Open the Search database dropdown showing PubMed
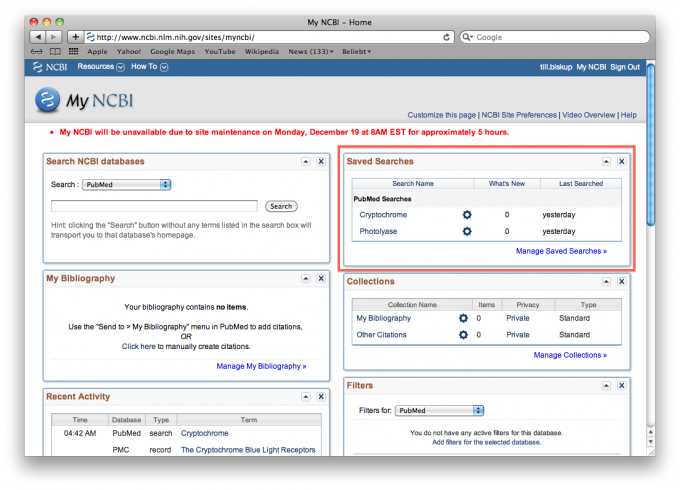 point(127,185)
